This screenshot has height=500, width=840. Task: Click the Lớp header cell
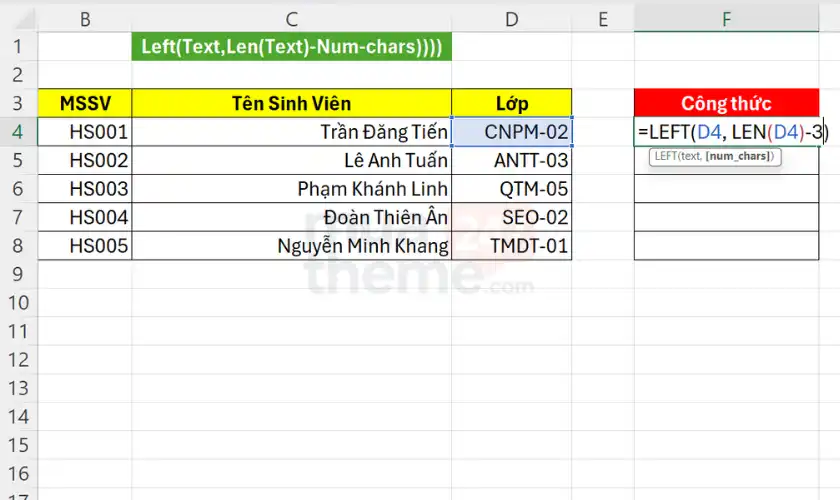512,103
